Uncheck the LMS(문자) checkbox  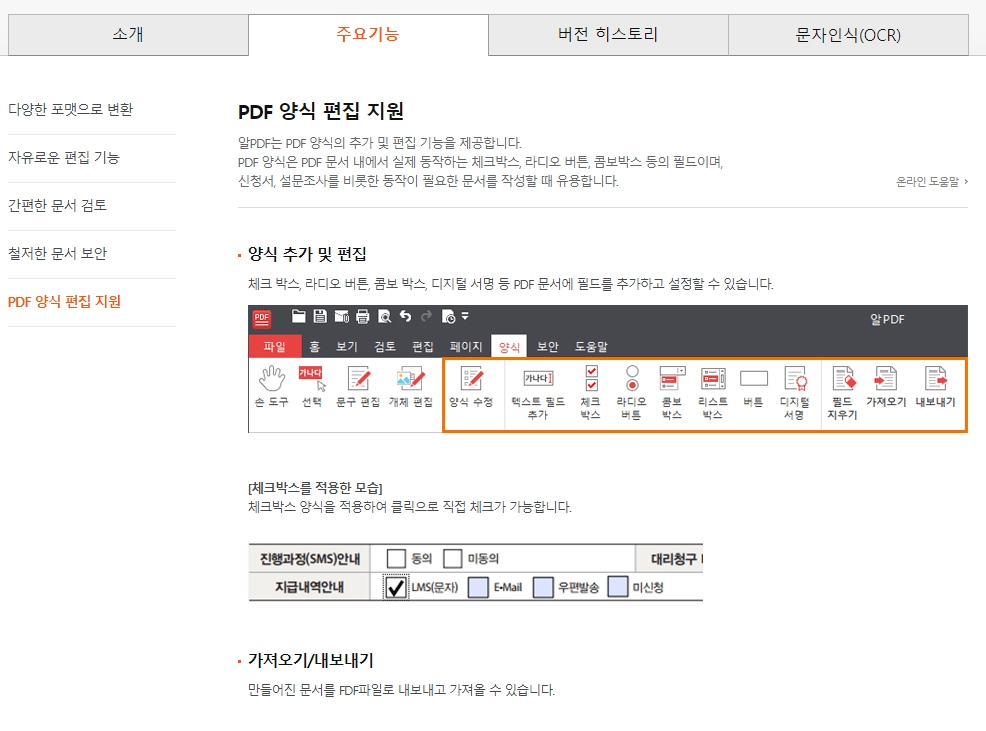point(396,588)
